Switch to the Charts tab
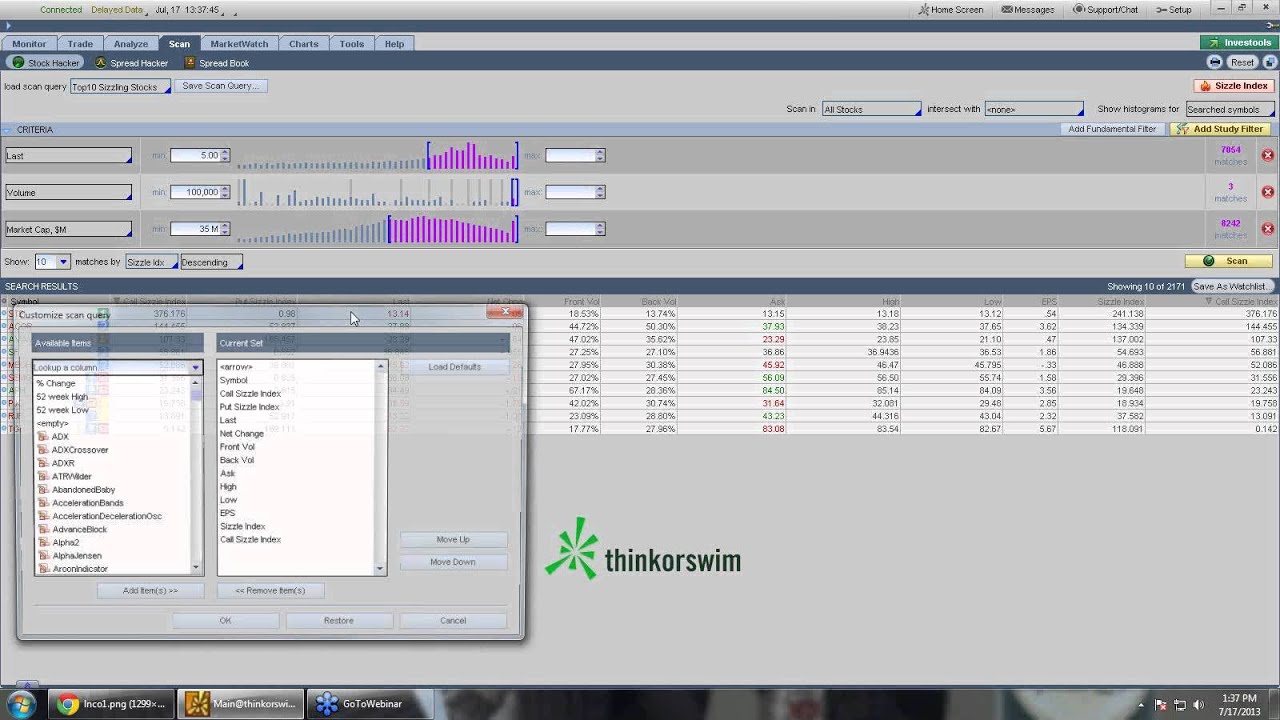This screenshot has height=720, width=1280. 304,44
